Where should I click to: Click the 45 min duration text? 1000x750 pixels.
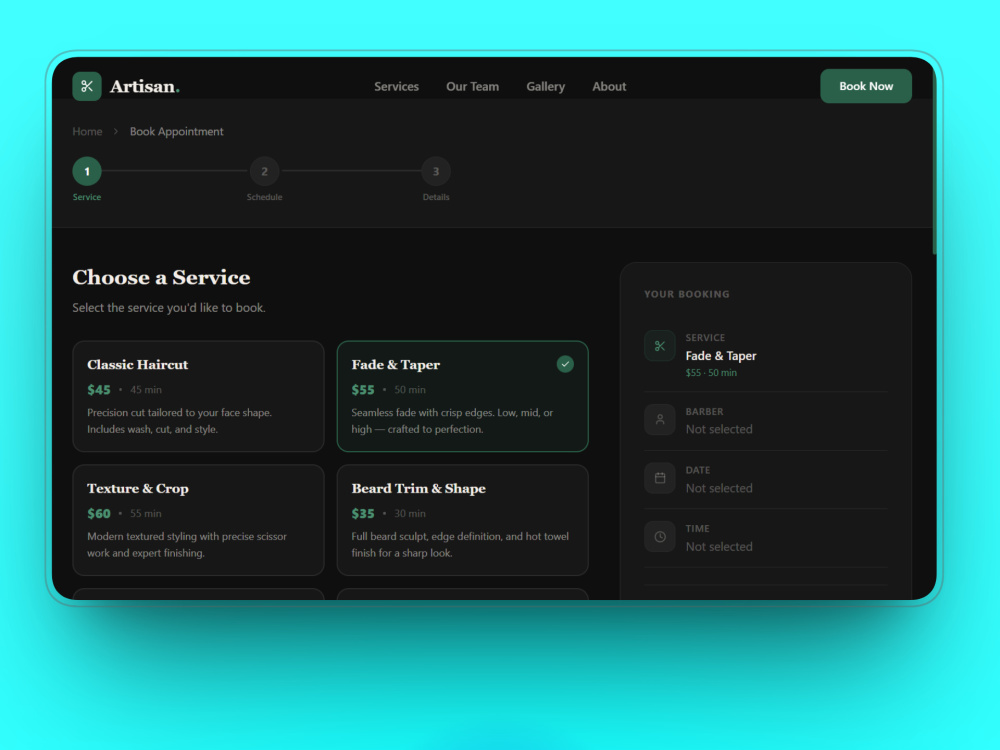pos(146,390)
